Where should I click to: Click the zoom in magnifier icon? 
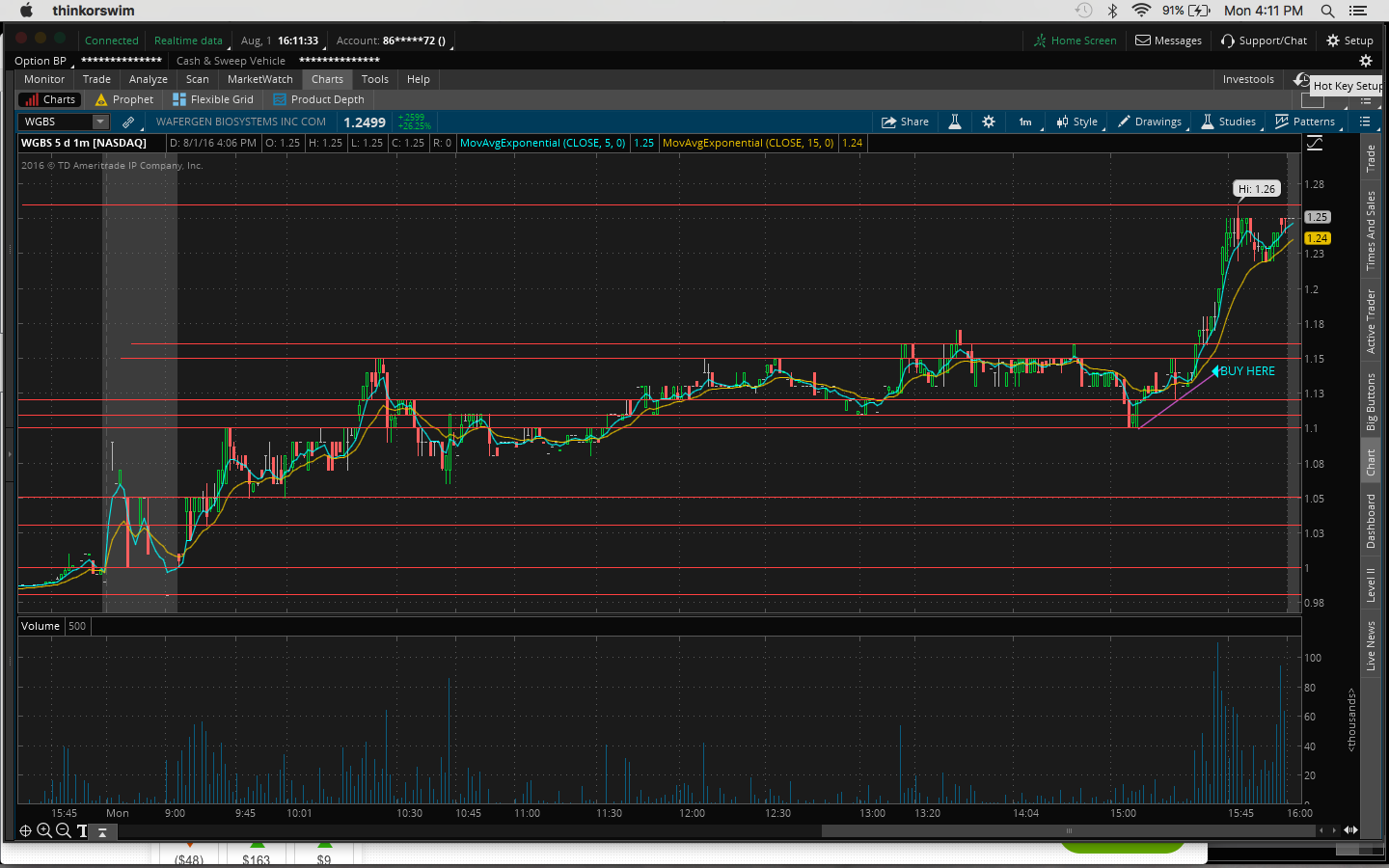coord(44,830)
